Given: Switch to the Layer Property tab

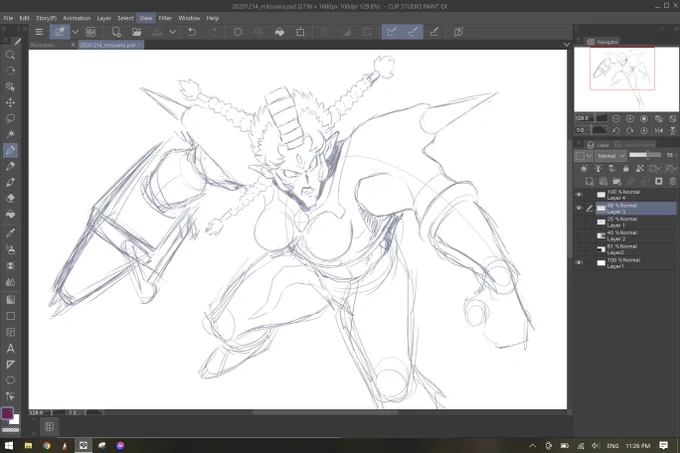Looking at the screenshot, I should tap(635, 144).
